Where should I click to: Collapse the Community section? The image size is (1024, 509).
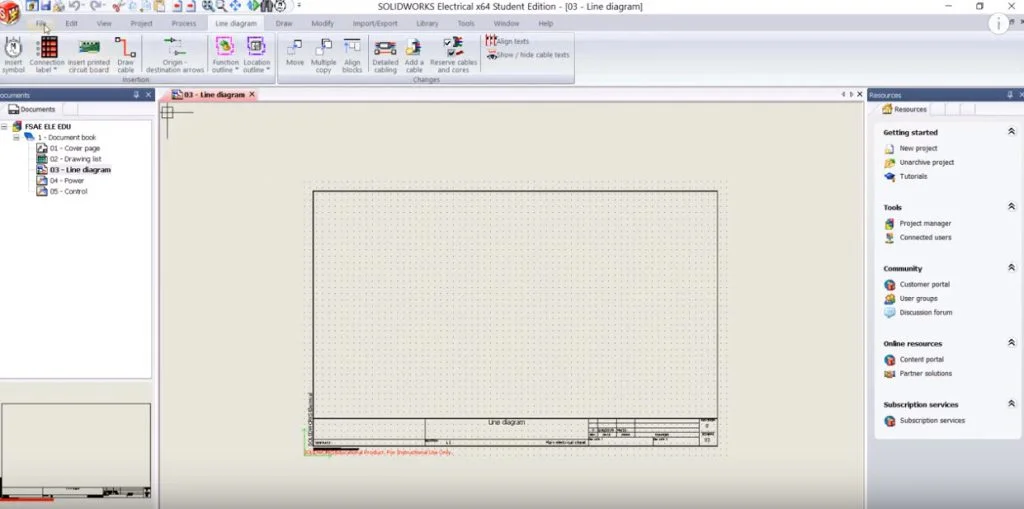1012,267
